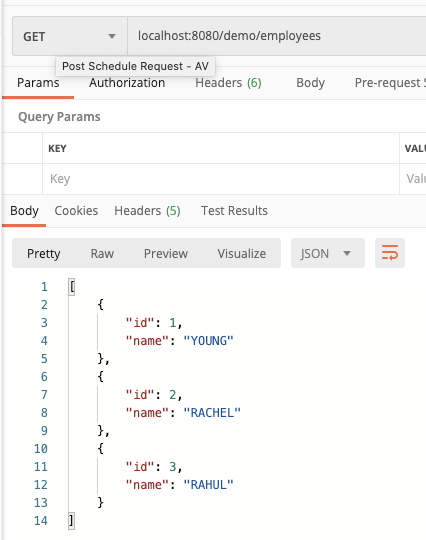Viewport: 426px width, 540px height.
Task: Select the Pretty response view
Action: click(43, 253)
